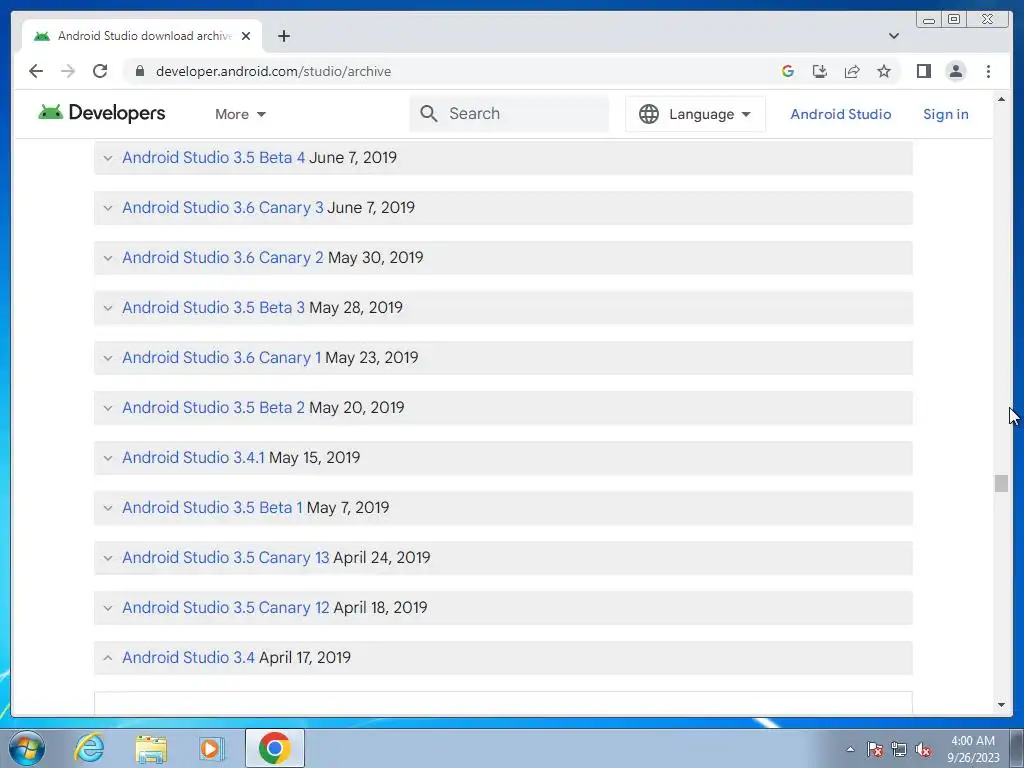Open Windows Media Player from taskbar

point(212,748)
